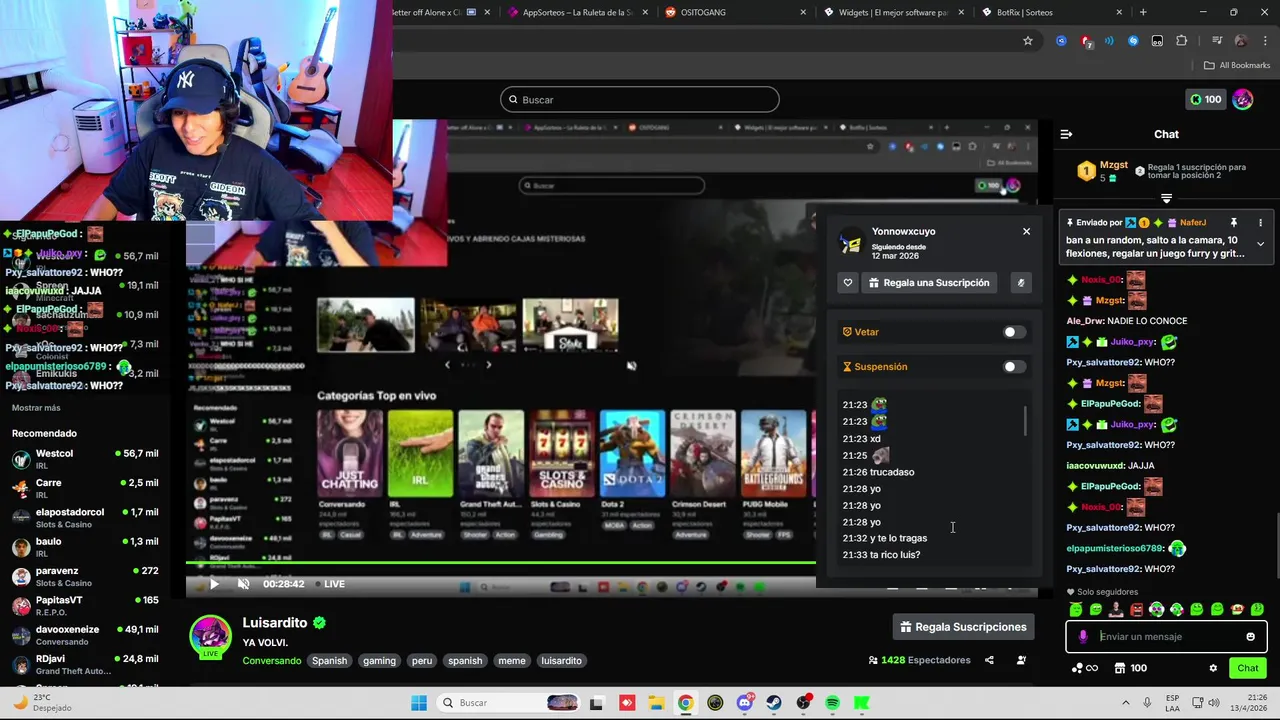The height and width of the screenshot is (720, 1280).
Task: Expand the gift leaderboard arrow
Action: click(1166, 198)
